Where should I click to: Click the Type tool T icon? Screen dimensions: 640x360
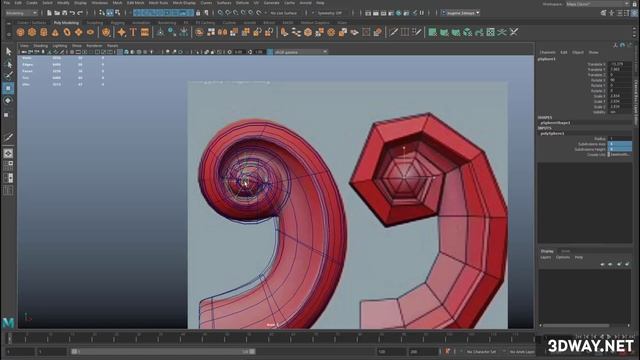[x=133, y=32]
